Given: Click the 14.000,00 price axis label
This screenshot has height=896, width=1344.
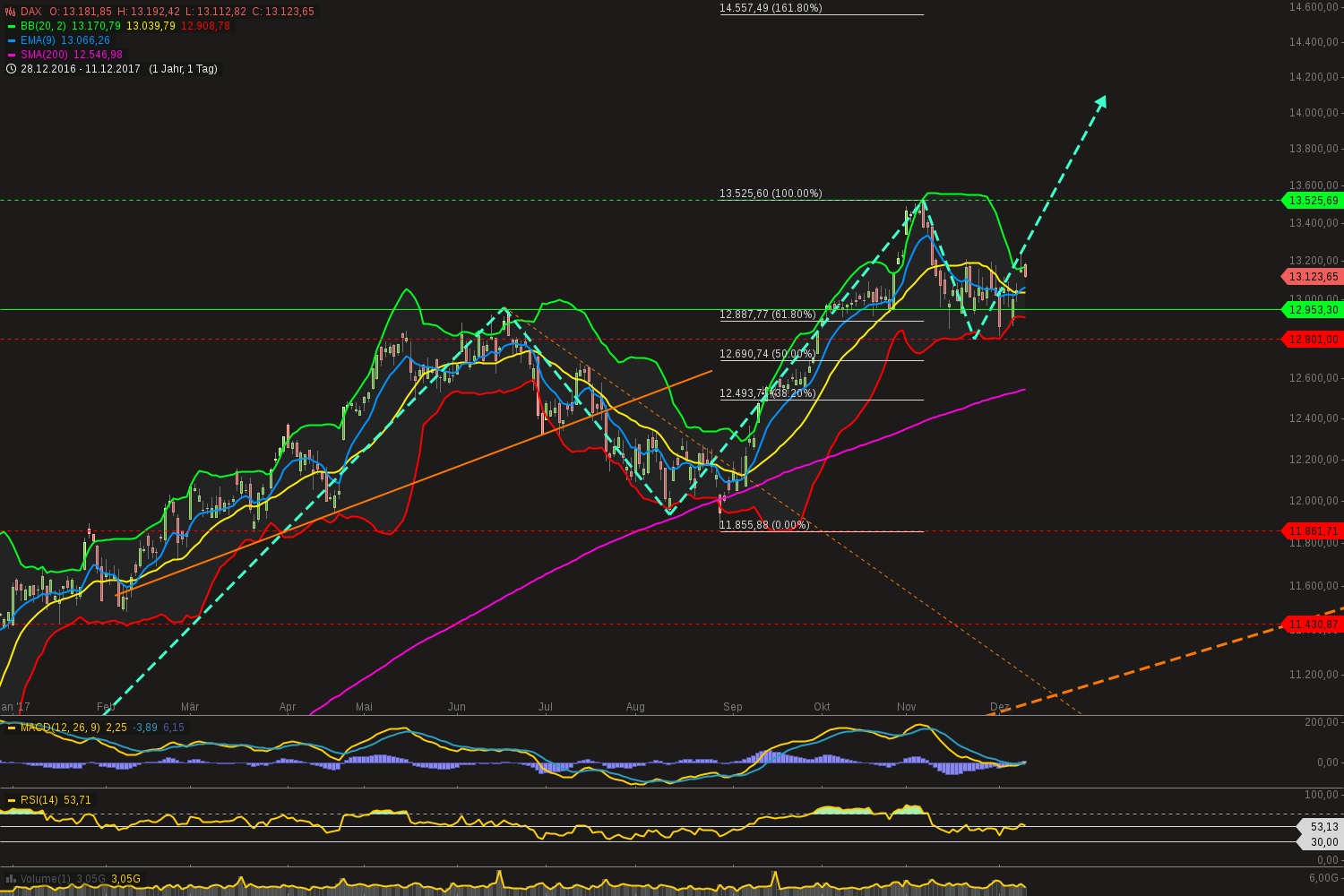Looking at the screenshot, I should (1314, 113).
